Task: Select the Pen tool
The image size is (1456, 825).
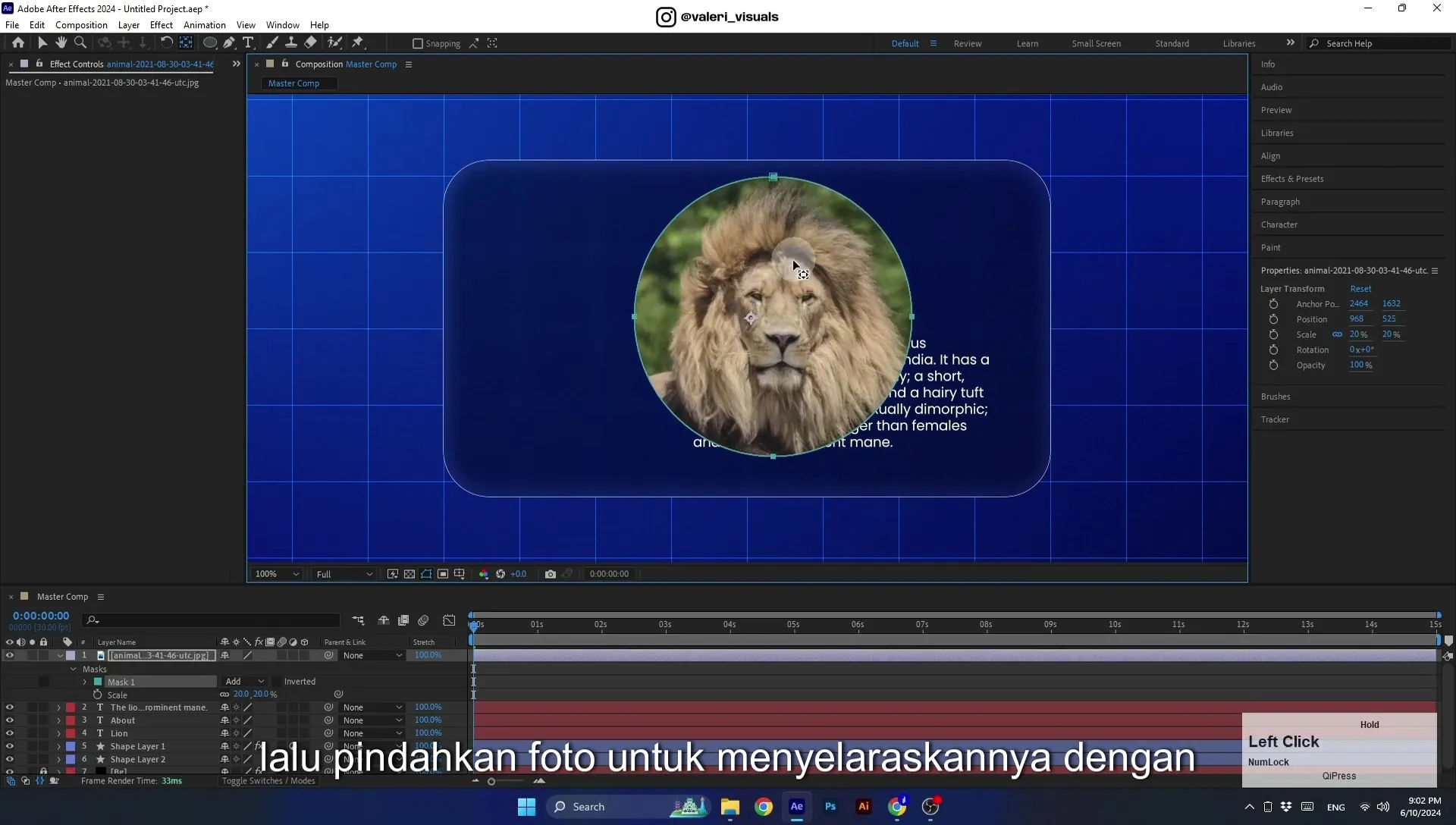Action: [229, 43]
